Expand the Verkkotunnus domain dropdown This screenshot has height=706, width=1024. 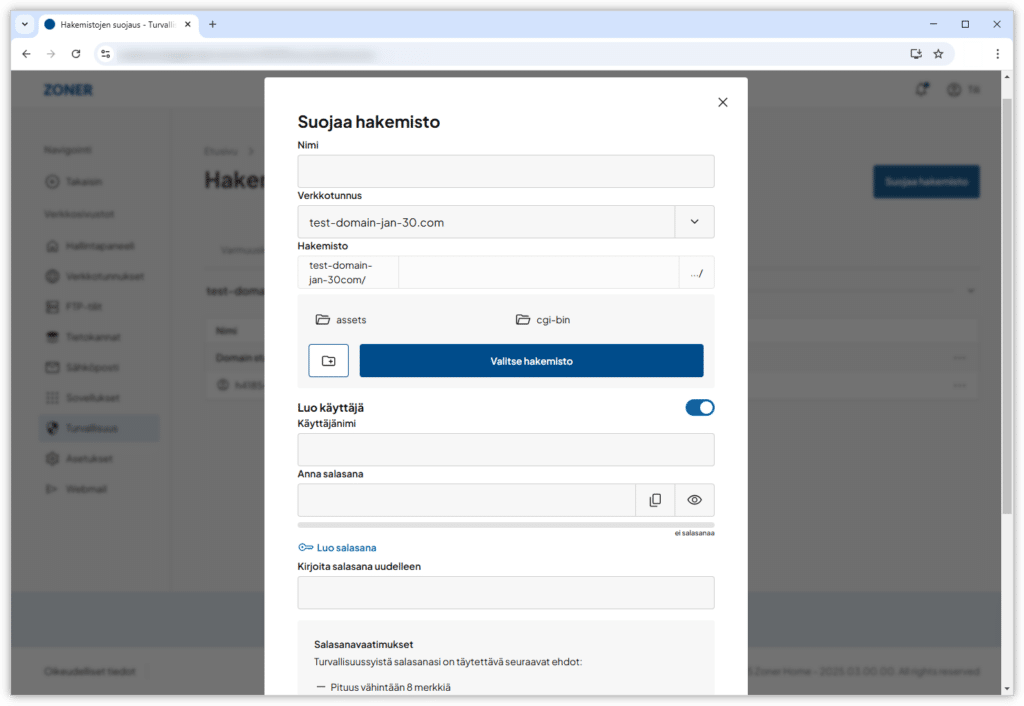point(694,222)
